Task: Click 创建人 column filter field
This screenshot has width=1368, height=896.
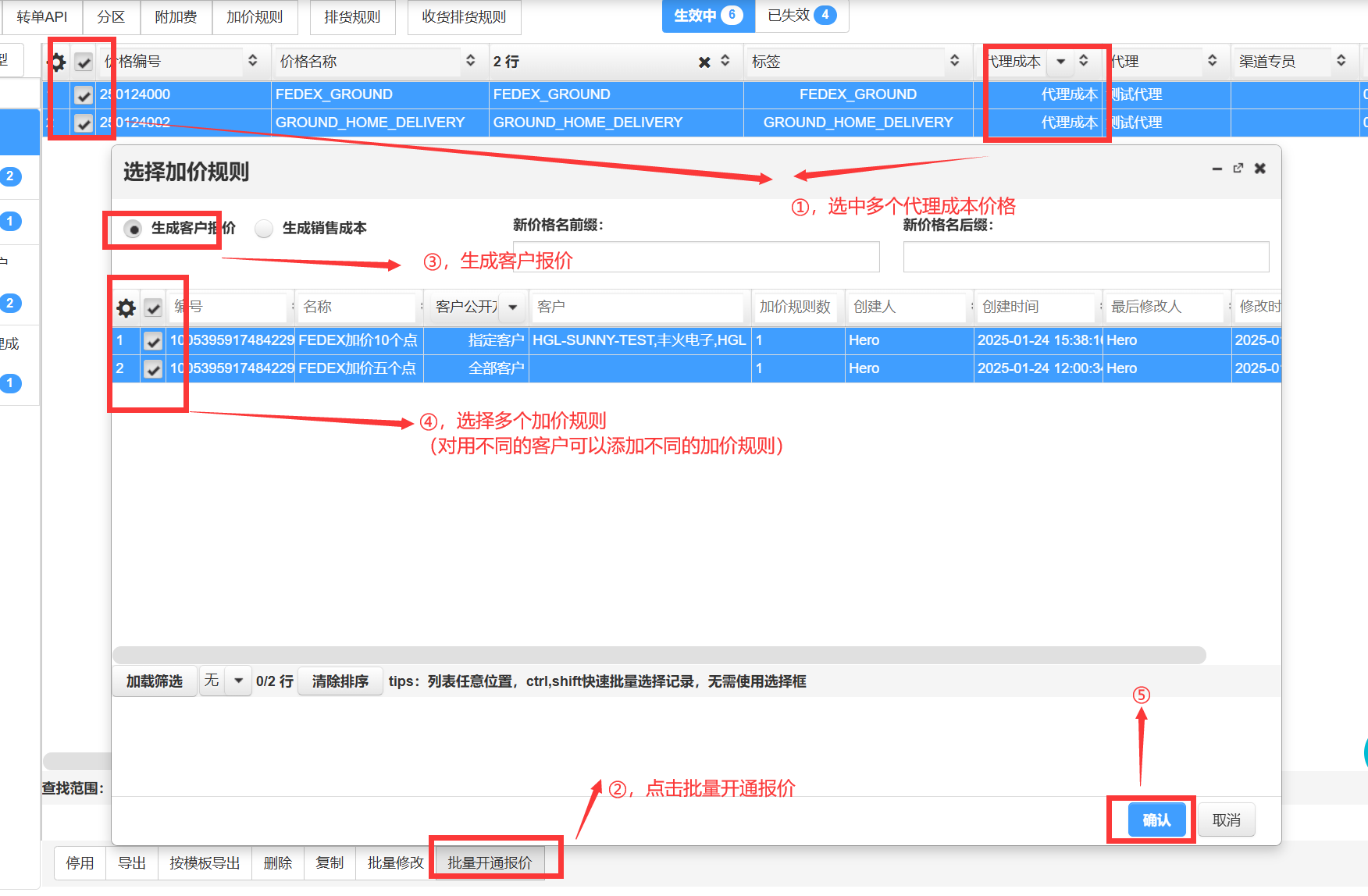Action: 907,307
